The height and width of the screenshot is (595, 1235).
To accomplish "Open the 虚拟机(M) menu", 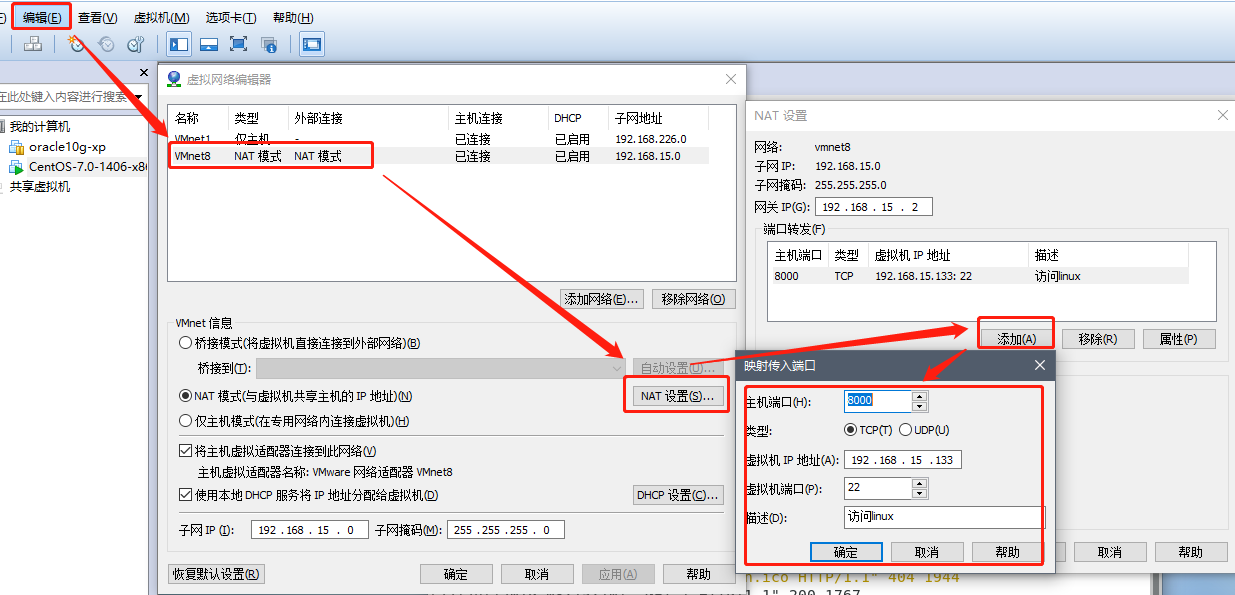I will 161,18.
